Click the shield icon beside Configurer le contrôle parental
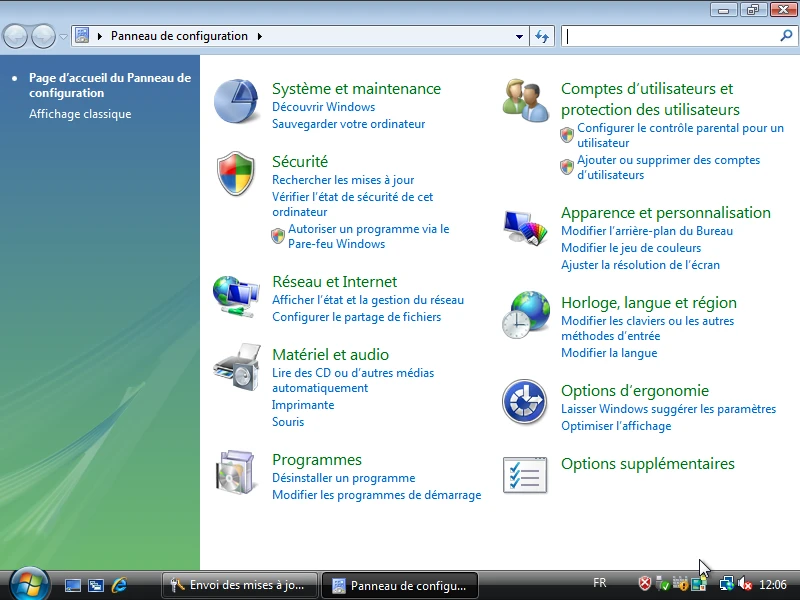The width and height of the screenshot is (800, 600). point(567,135)
